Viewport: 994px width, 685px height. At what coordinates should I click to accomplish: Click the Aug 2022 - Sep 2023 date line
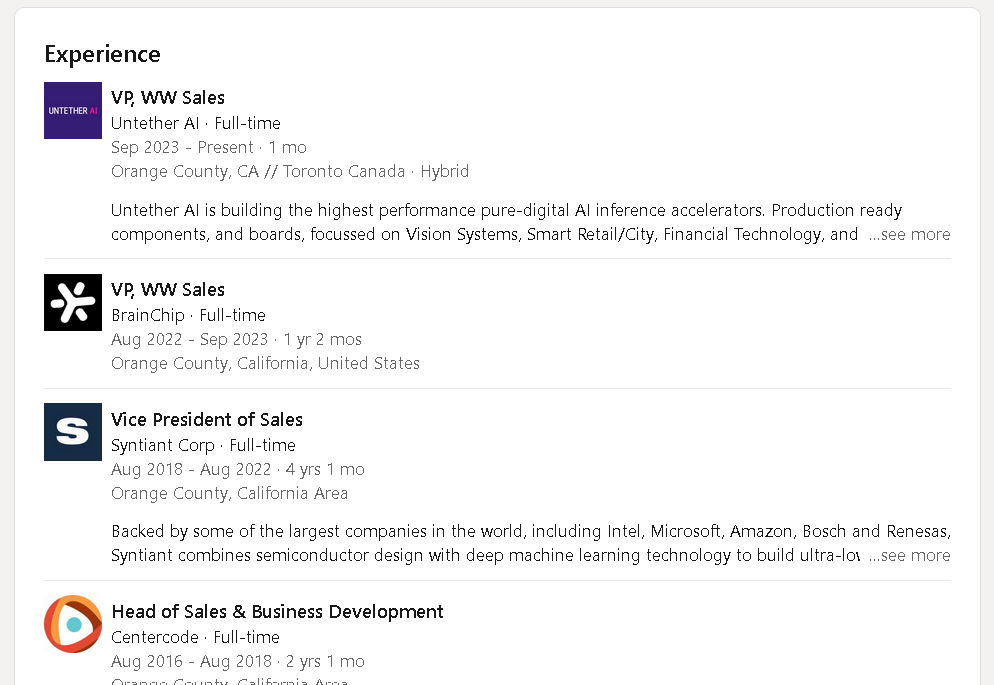click(236, 339)
